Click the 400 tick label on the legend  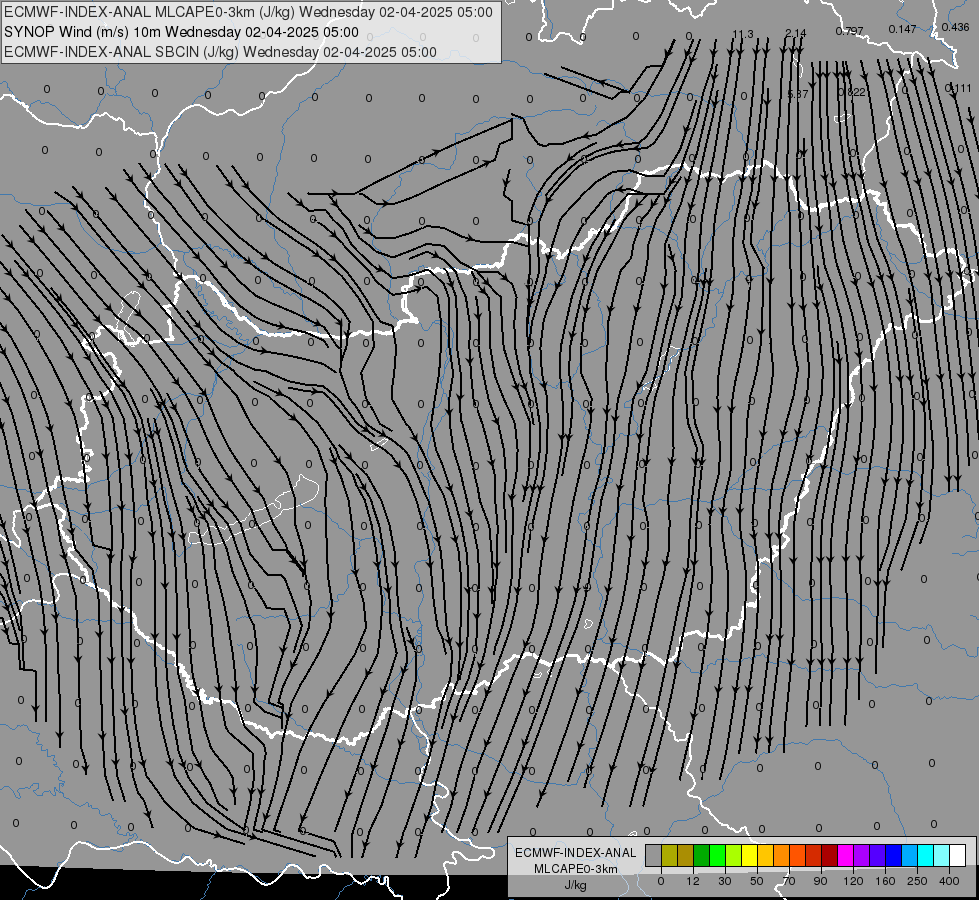(949, 881)
